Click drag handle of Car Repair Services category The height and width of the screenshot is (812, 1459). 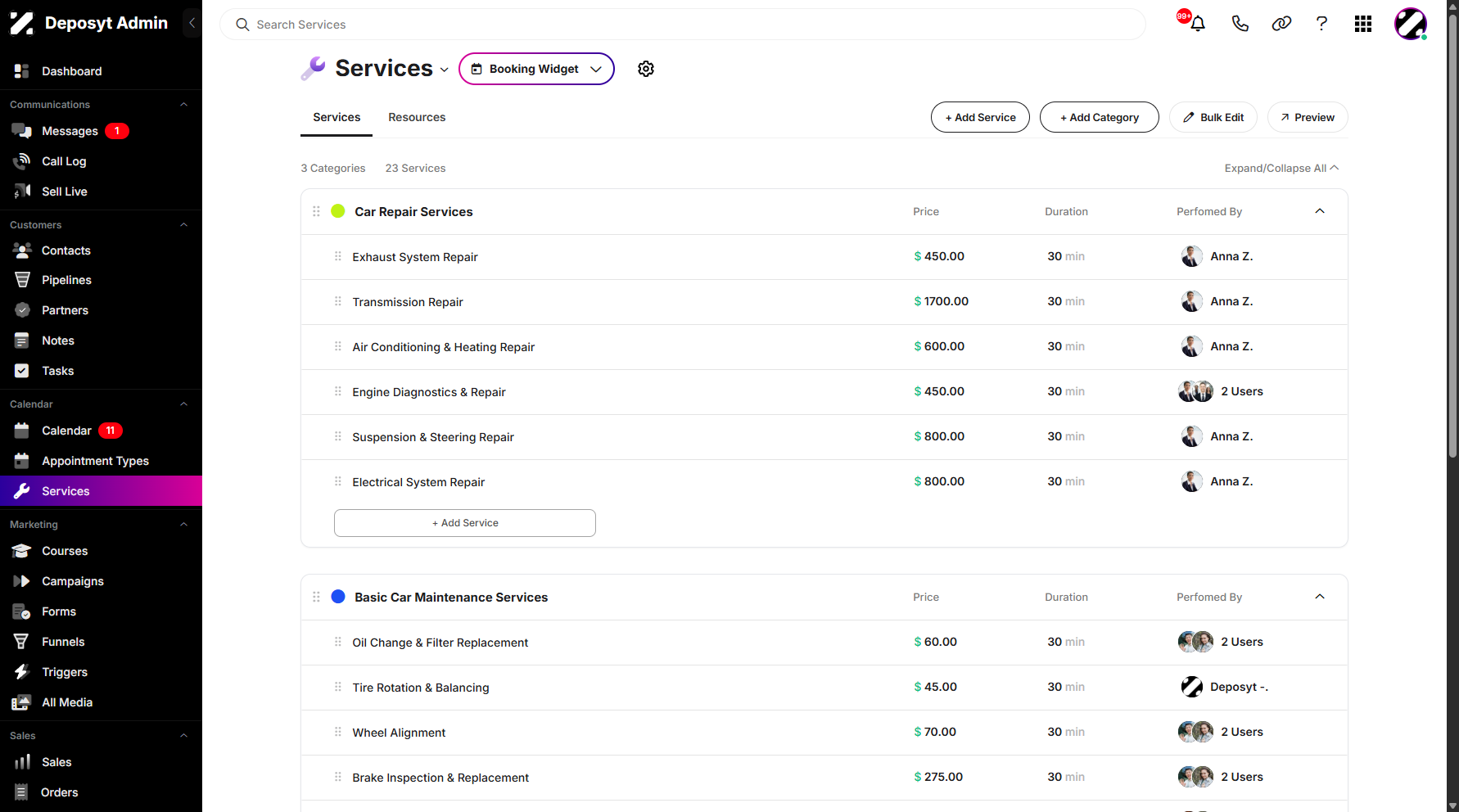click(316, 211)
